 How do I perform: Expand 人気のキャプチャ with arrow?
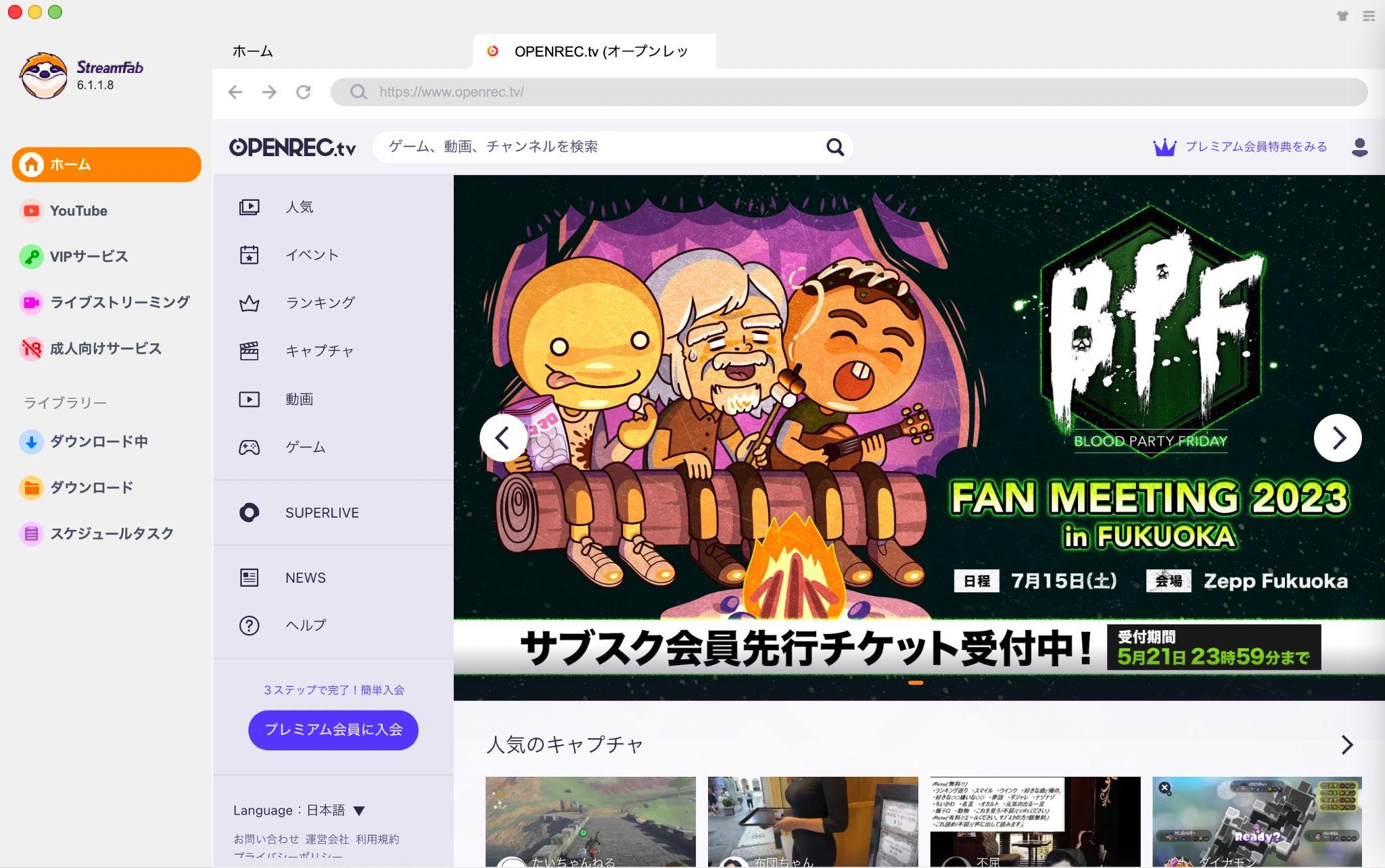1347,745
